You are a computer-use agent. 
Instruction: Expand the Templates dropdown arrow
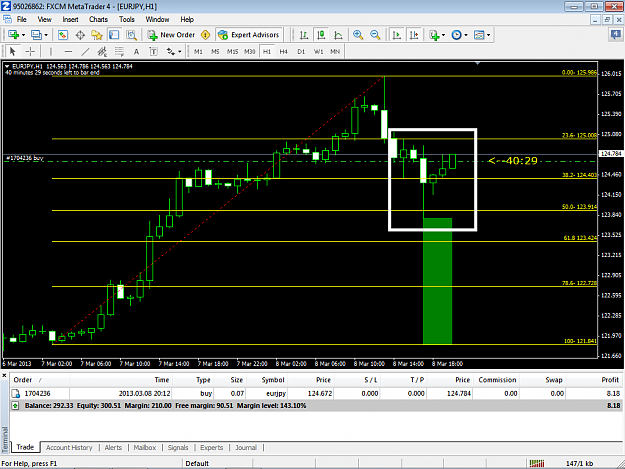point(488,35)
